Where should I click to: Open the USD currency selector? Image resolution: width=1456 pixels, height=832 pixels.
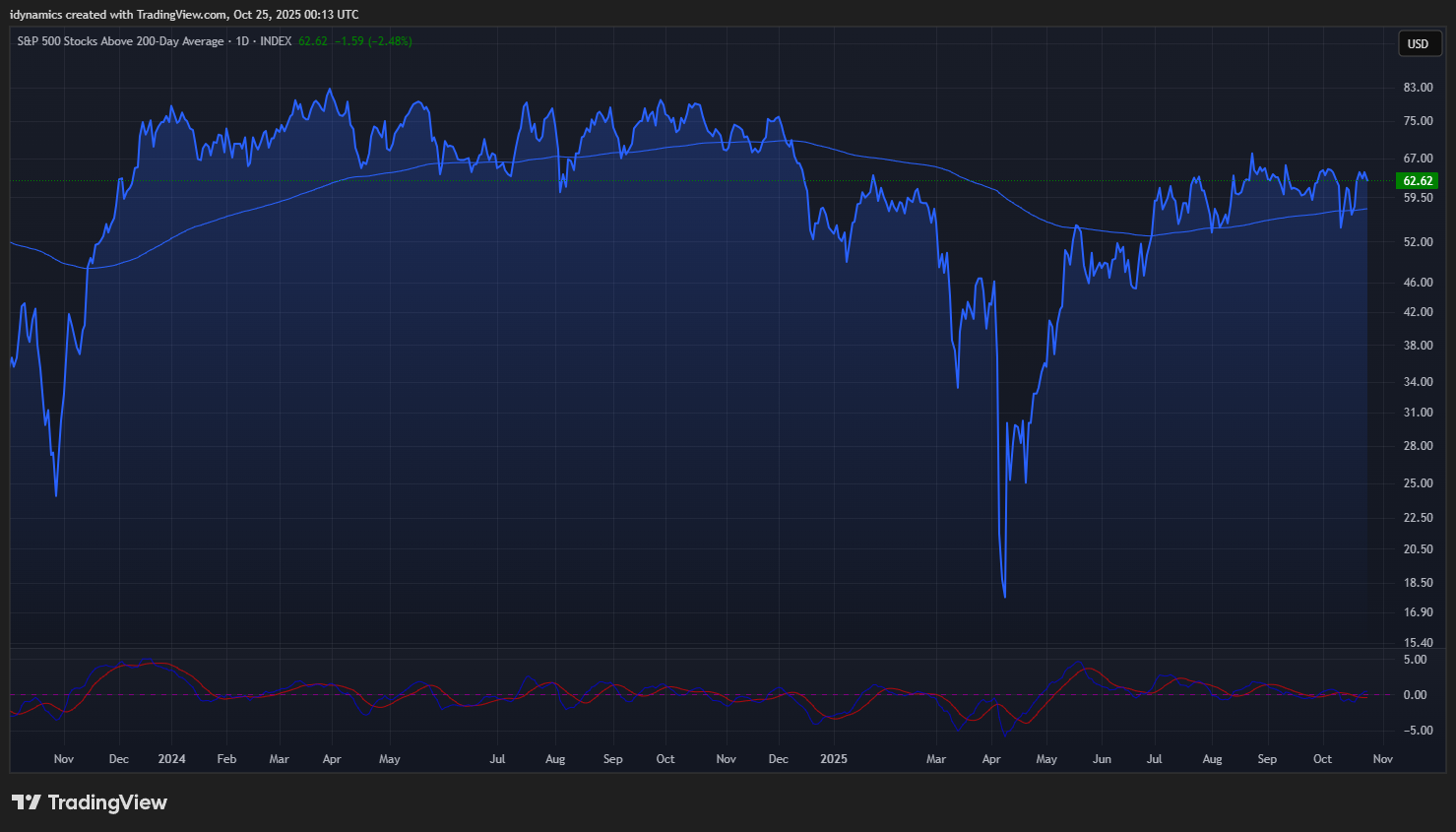coord(1418,43)
